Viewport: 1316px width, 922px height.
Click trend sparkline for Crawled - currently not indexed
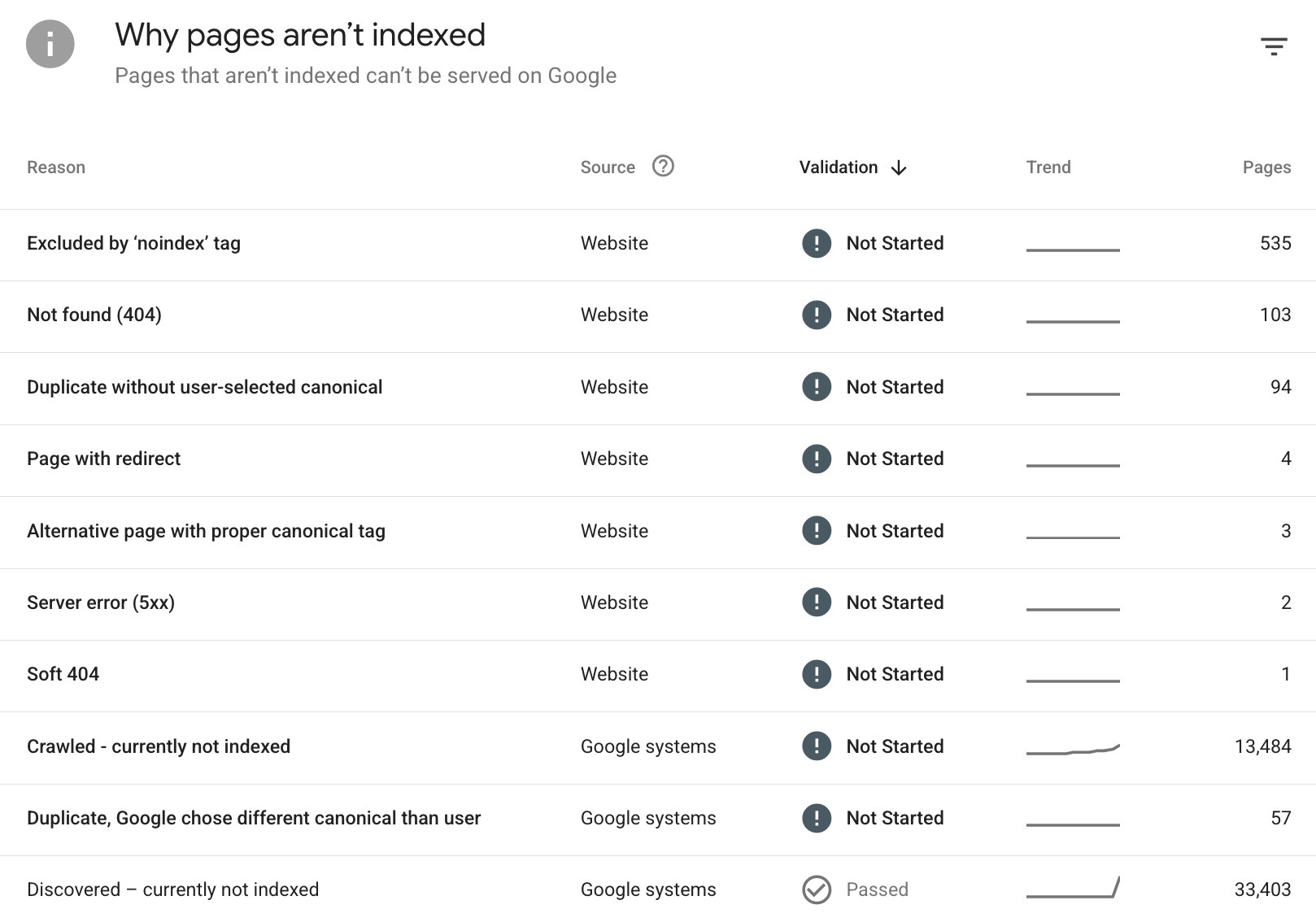tap(1073, 749)
